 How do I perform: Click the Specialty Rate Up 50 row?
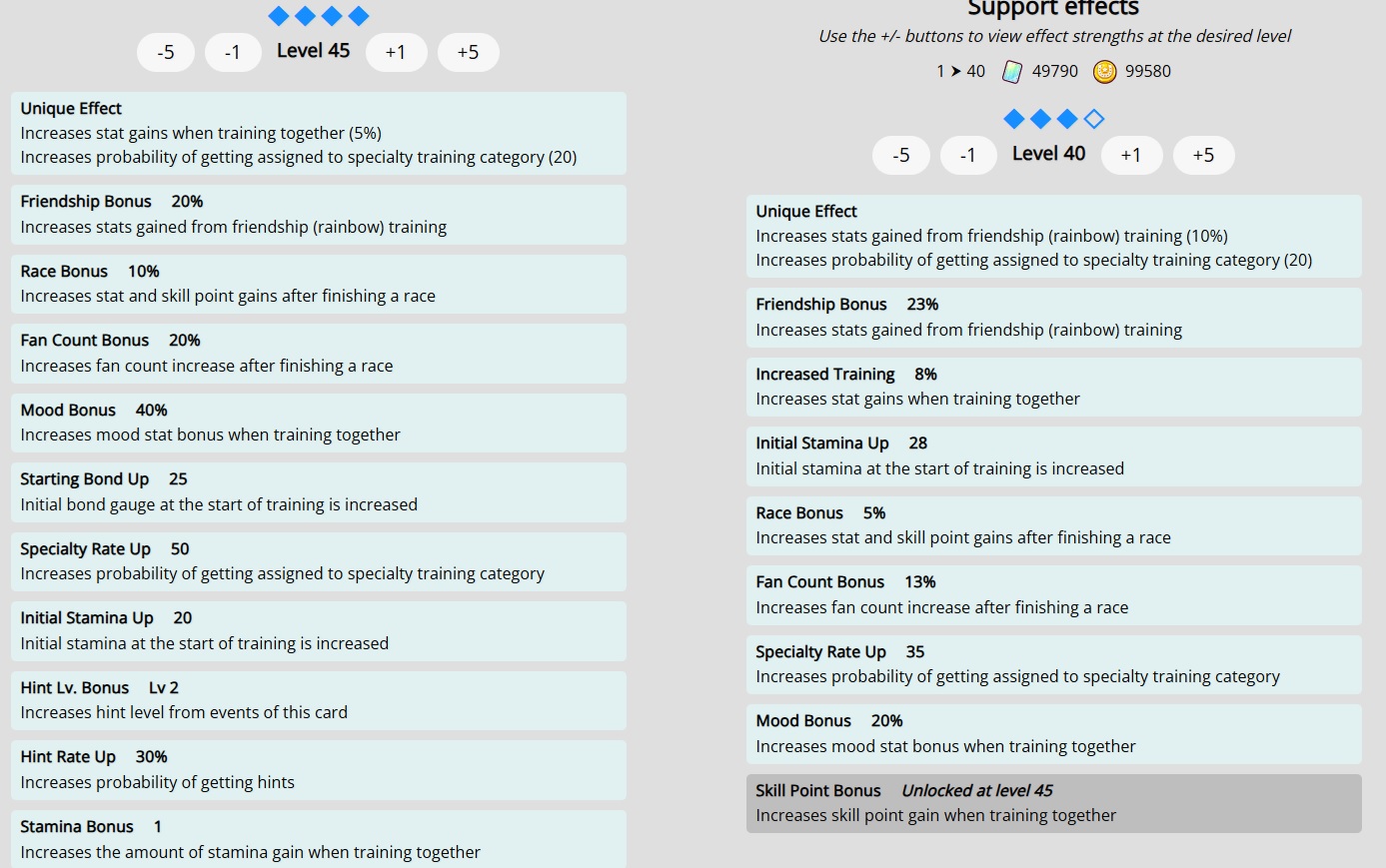pyautogui.click(x=319, y=561)
